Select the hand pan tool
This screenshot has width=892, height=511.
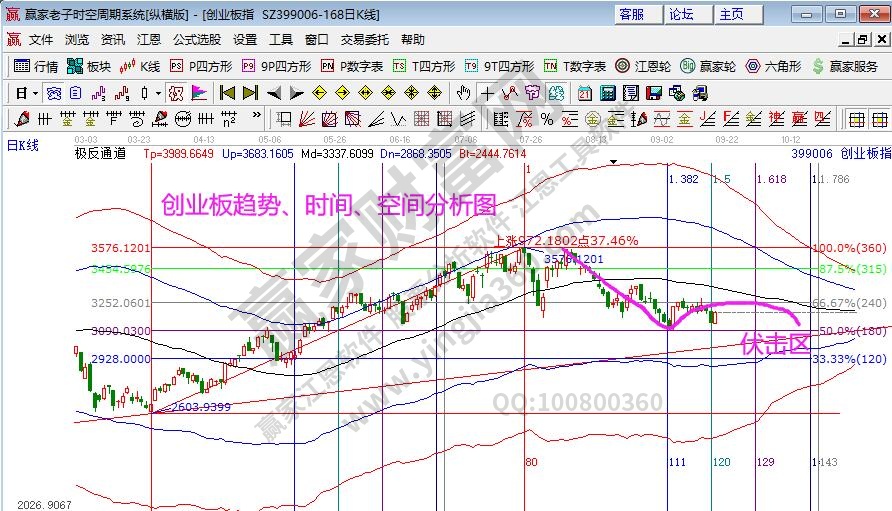[x=463, y=93]
